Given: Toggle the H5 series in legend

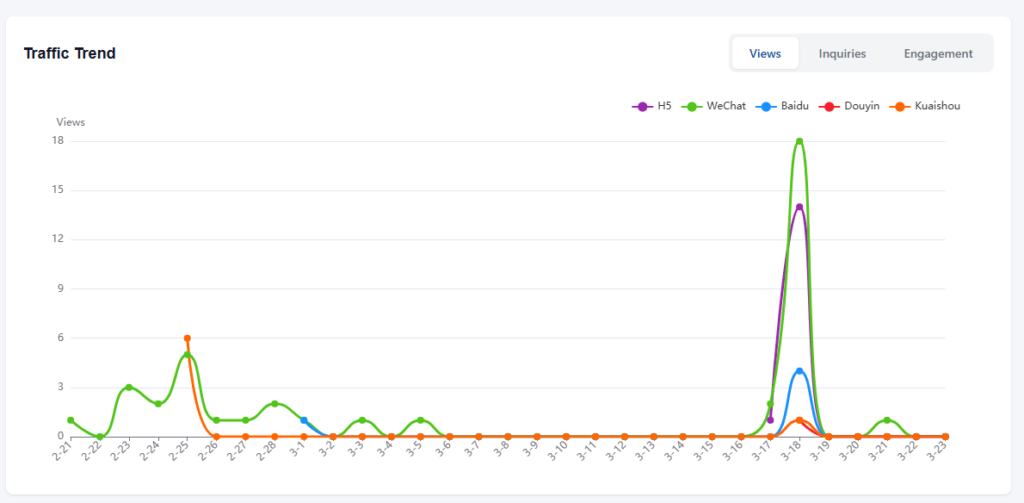Looking at the screenshot, I should [652, 105].
